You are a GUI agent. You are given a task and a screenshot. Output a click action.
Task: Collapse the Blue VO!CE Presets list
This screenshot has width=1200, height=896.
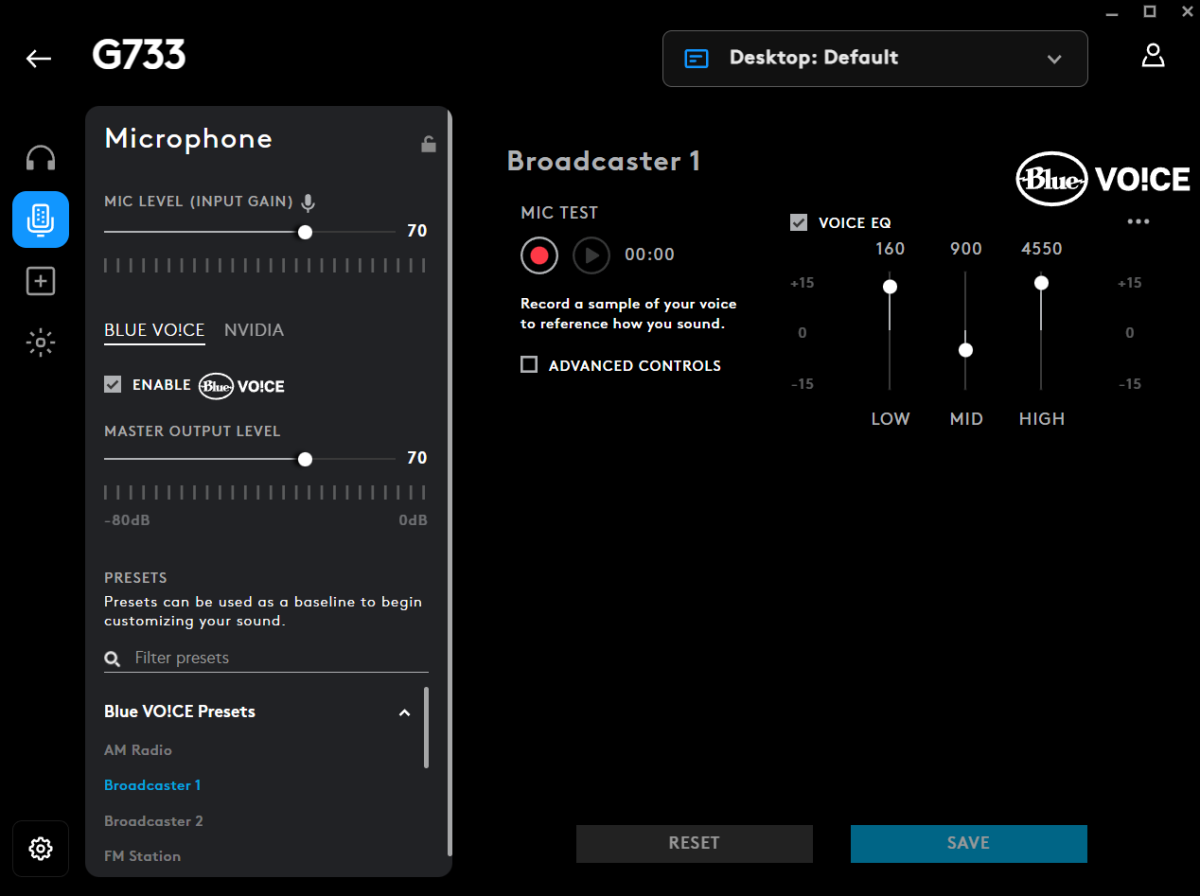point(405,713)
